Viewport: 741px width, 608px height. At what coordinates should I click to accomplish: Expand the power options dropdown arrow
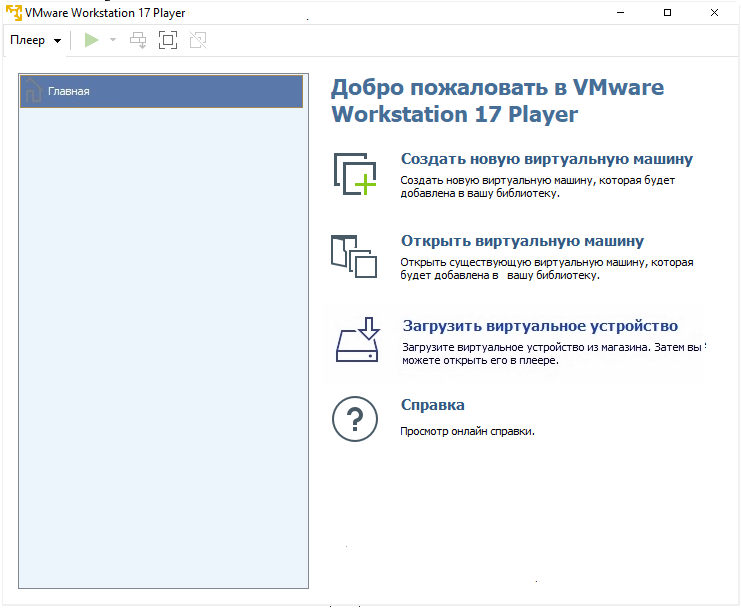(113, 40)
